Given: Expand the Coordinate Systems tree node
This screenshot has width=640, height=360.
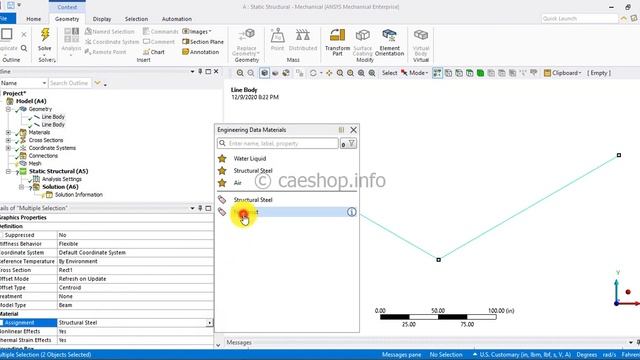Looking at the screenshot, I should pos(8,148).
